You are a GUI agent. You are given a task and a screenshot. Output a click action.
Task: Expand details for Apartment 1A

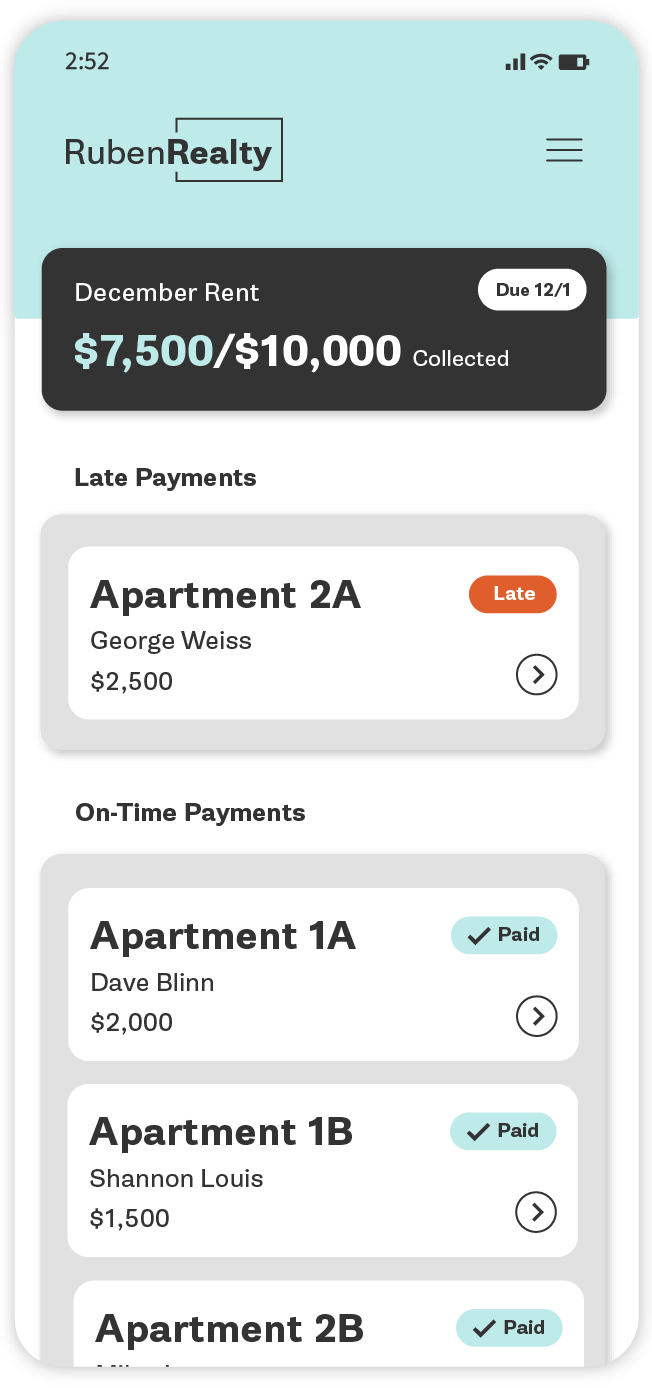tap(536, 1016)
